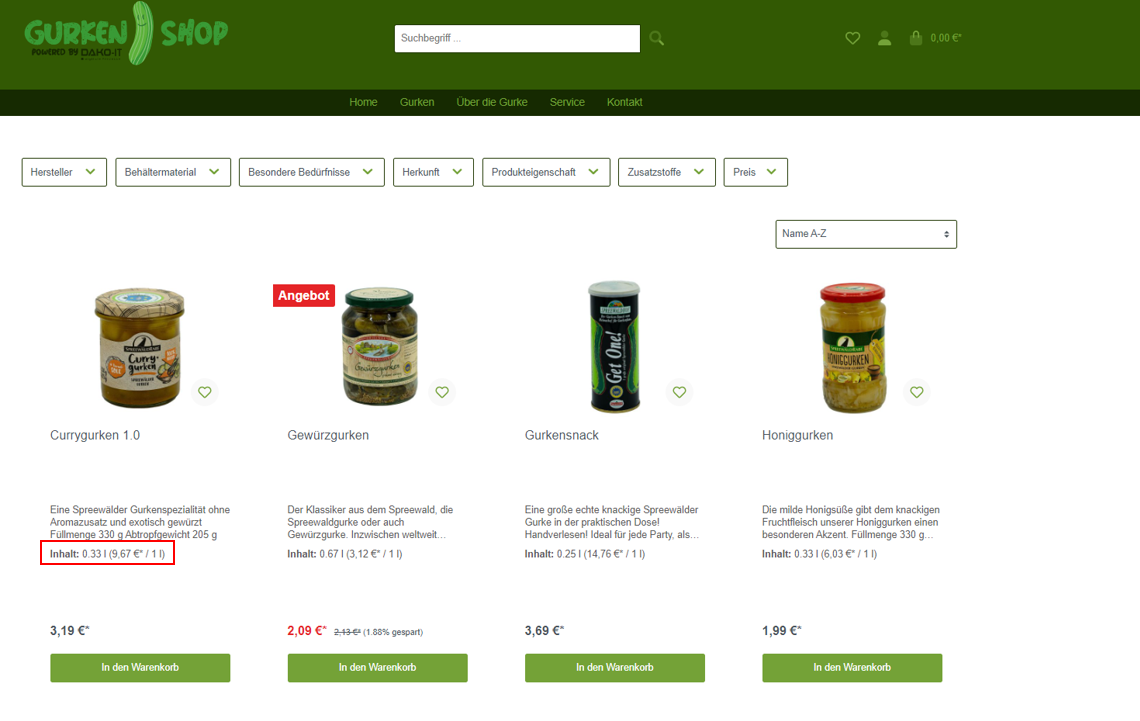The image size is (1140, 721).
Task: Open the user account icon
Action: coord(884,38)
